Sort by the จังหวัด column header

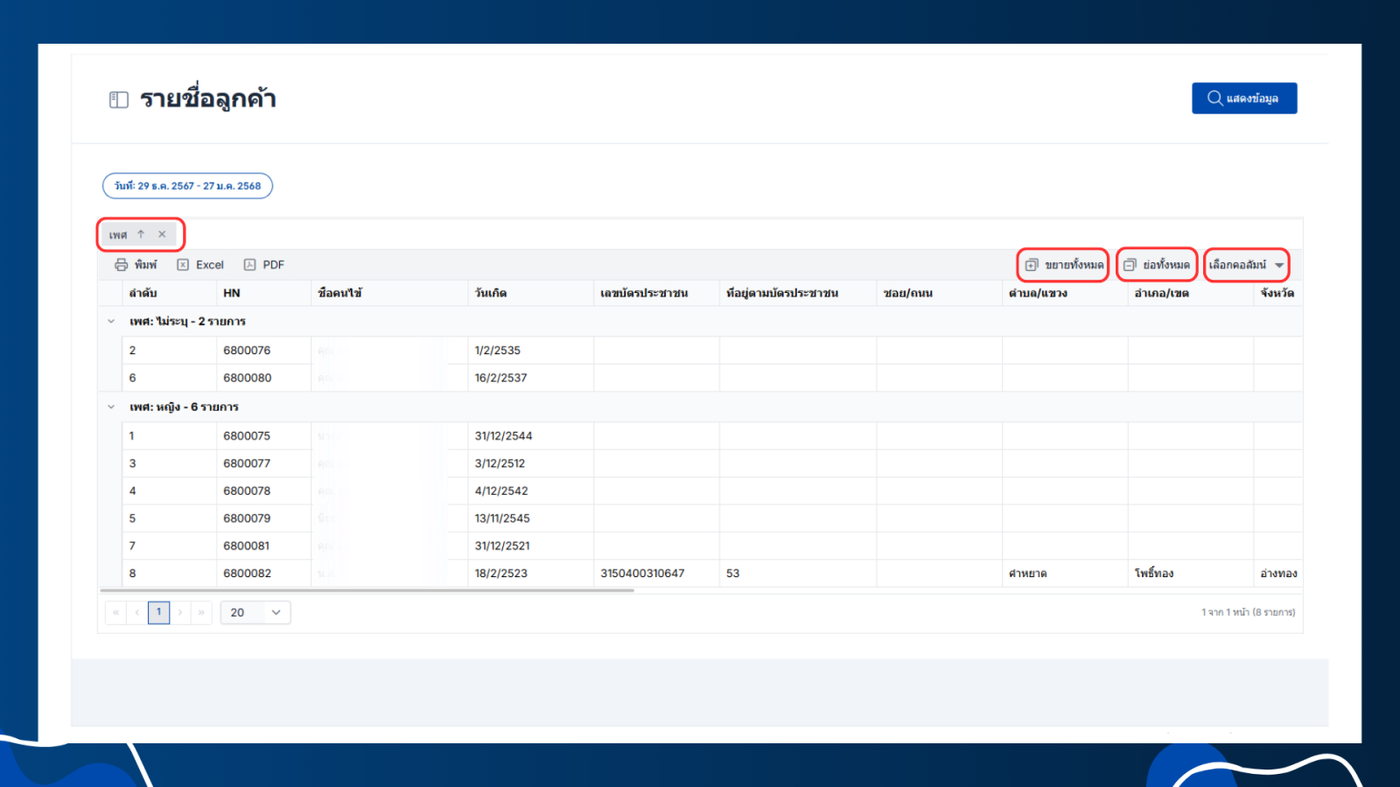(x=1278, y=294)
